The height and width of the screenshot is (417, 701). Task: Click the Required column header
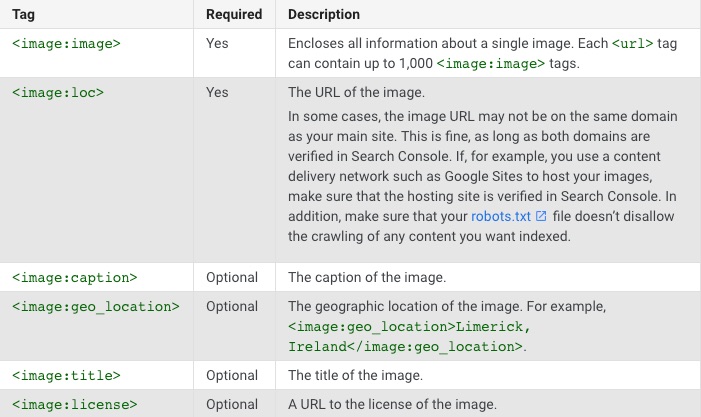234,14
